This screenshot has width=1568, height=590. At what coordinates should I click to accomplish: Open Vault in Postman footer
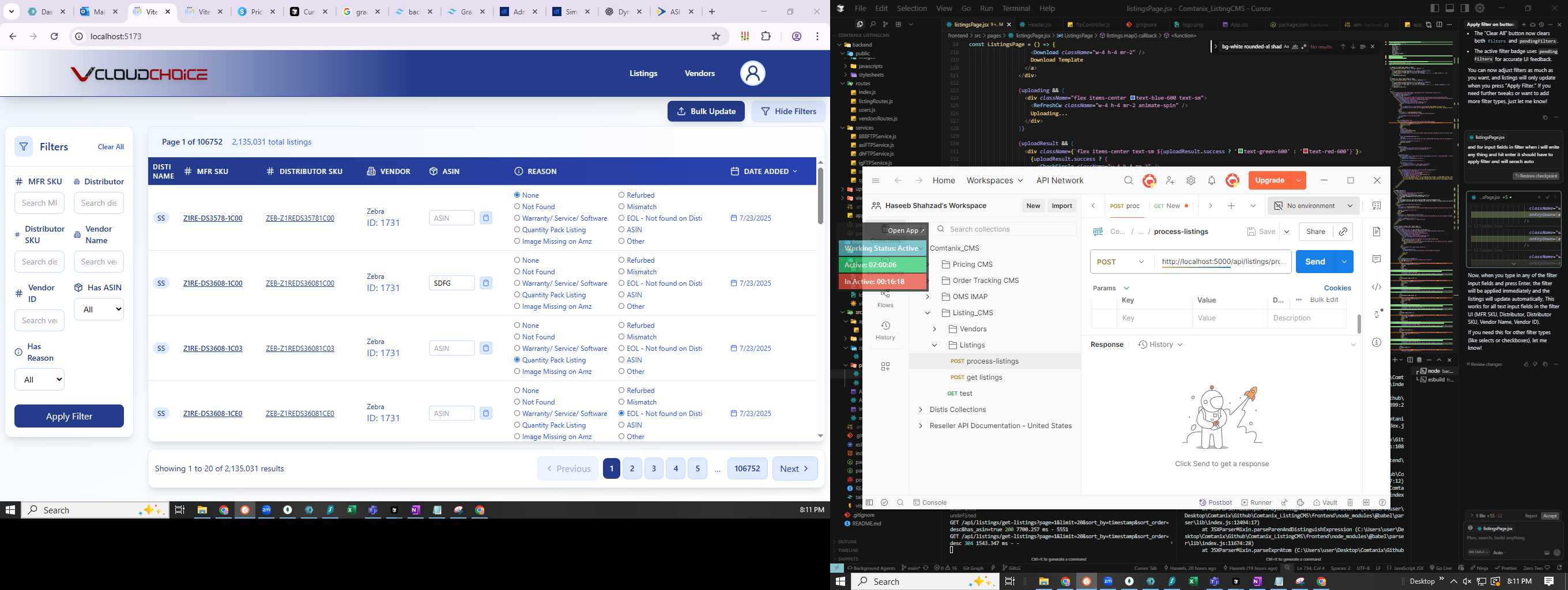tap(1325, 502)
